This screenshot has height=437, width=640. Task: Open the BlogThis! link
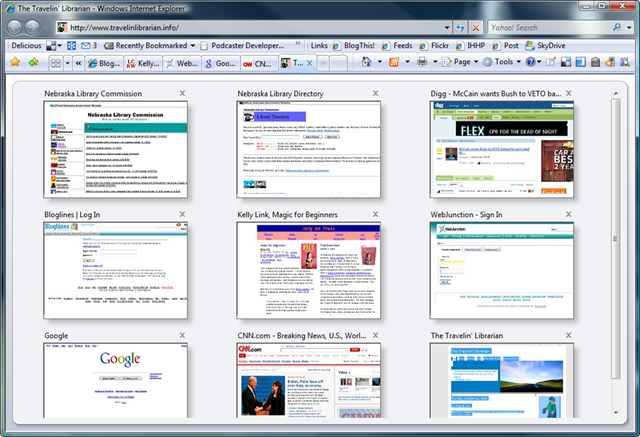354,46
